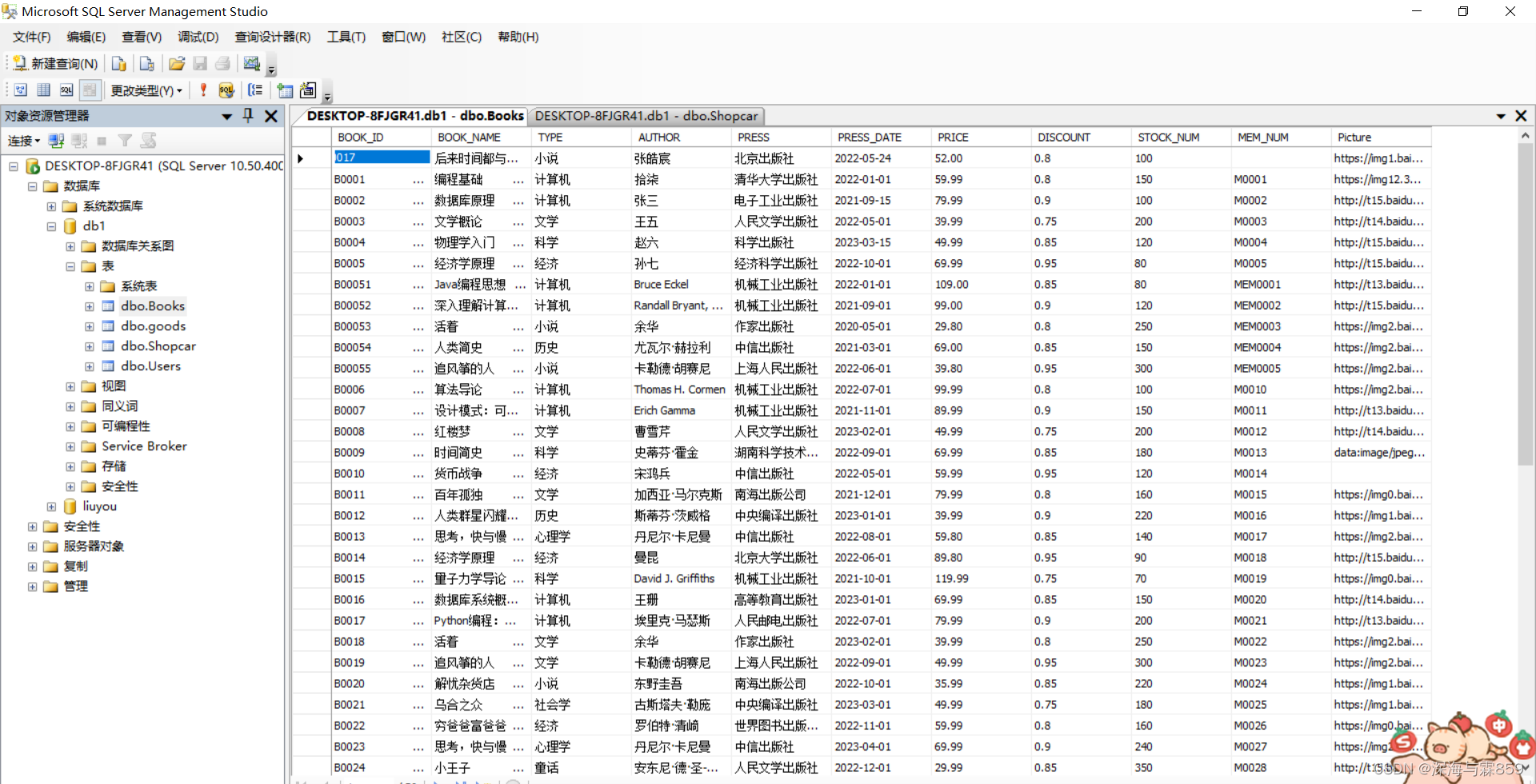Select the Add Group By icon
This screenshot has height=784, width=1536.
(x=255, y=90)
